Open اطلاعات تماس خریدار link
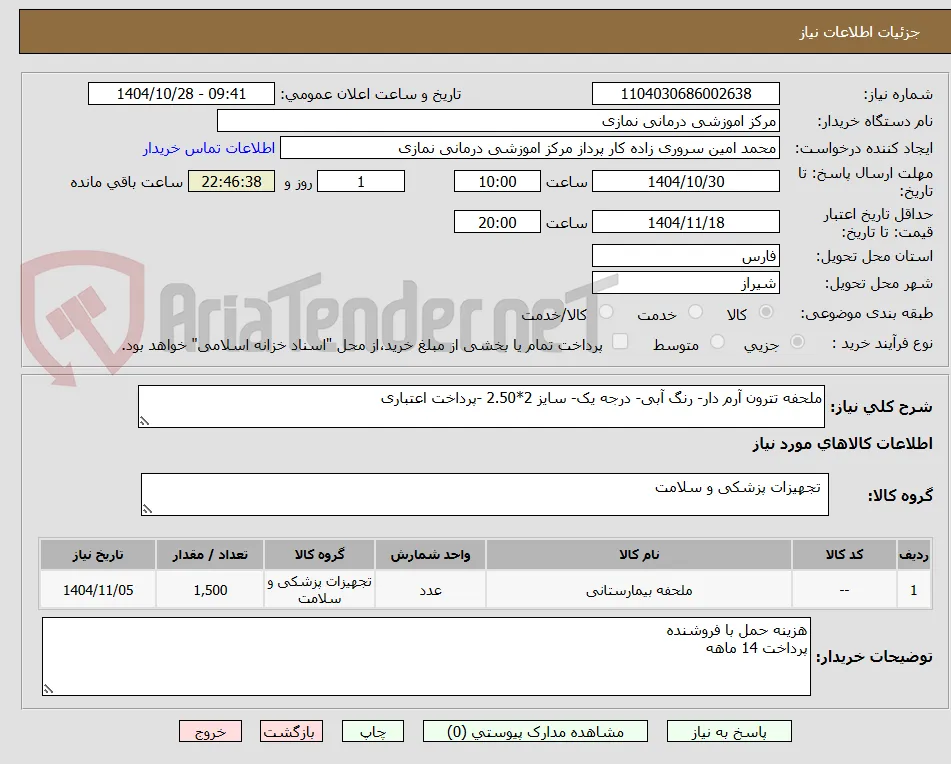 tap(209, 149)
